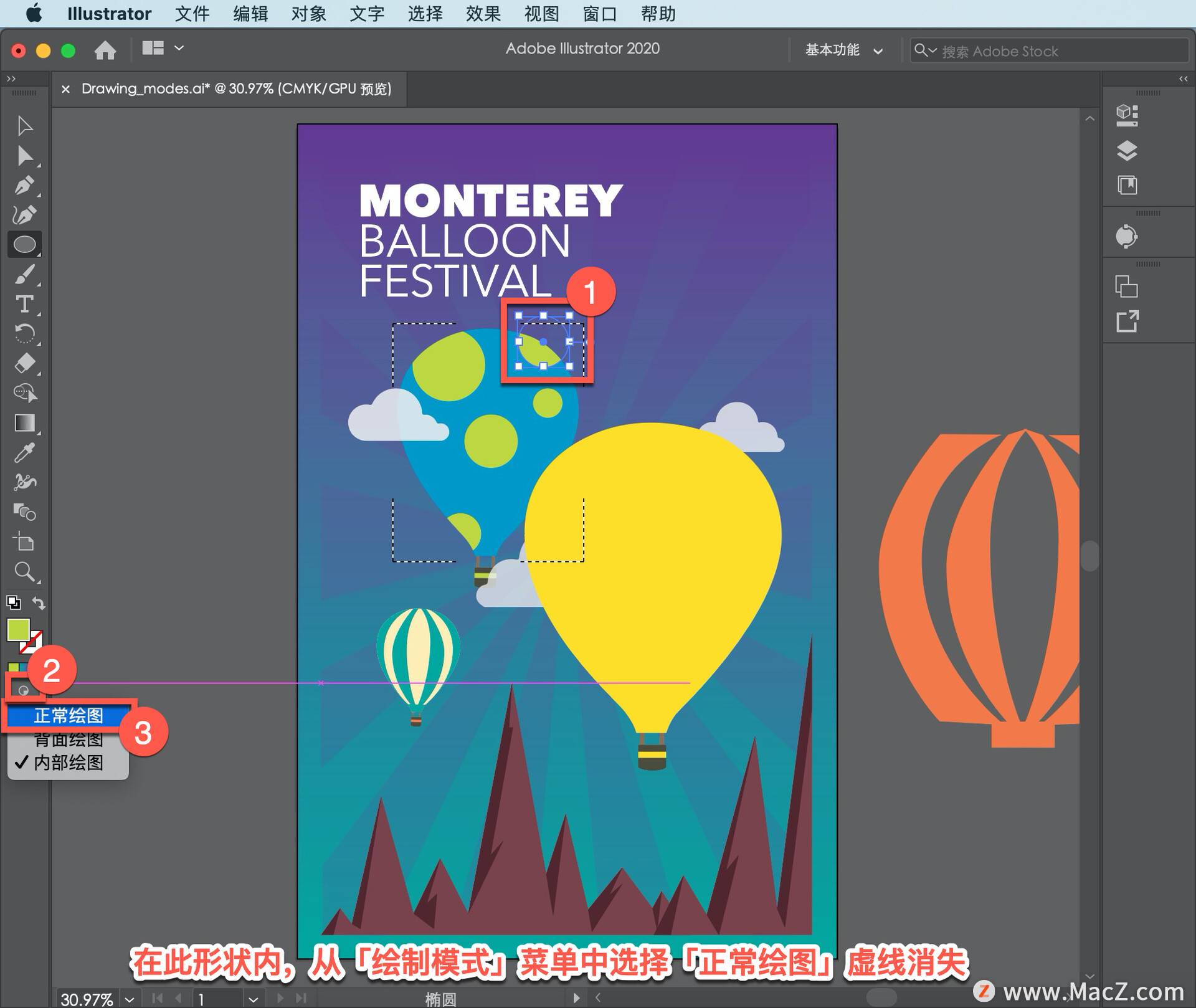Open the 效果 menu
This screenshot has height=1008, width=1196.
tap(483, 14)
